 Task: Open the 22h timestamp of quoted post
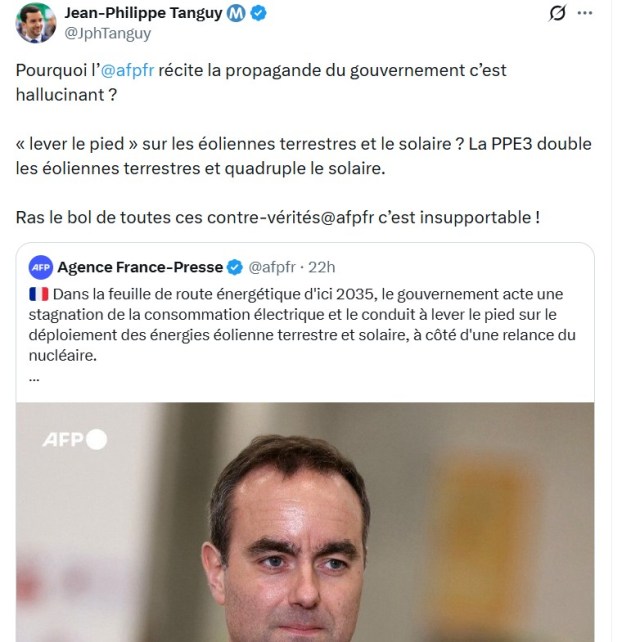coord(321,267)
